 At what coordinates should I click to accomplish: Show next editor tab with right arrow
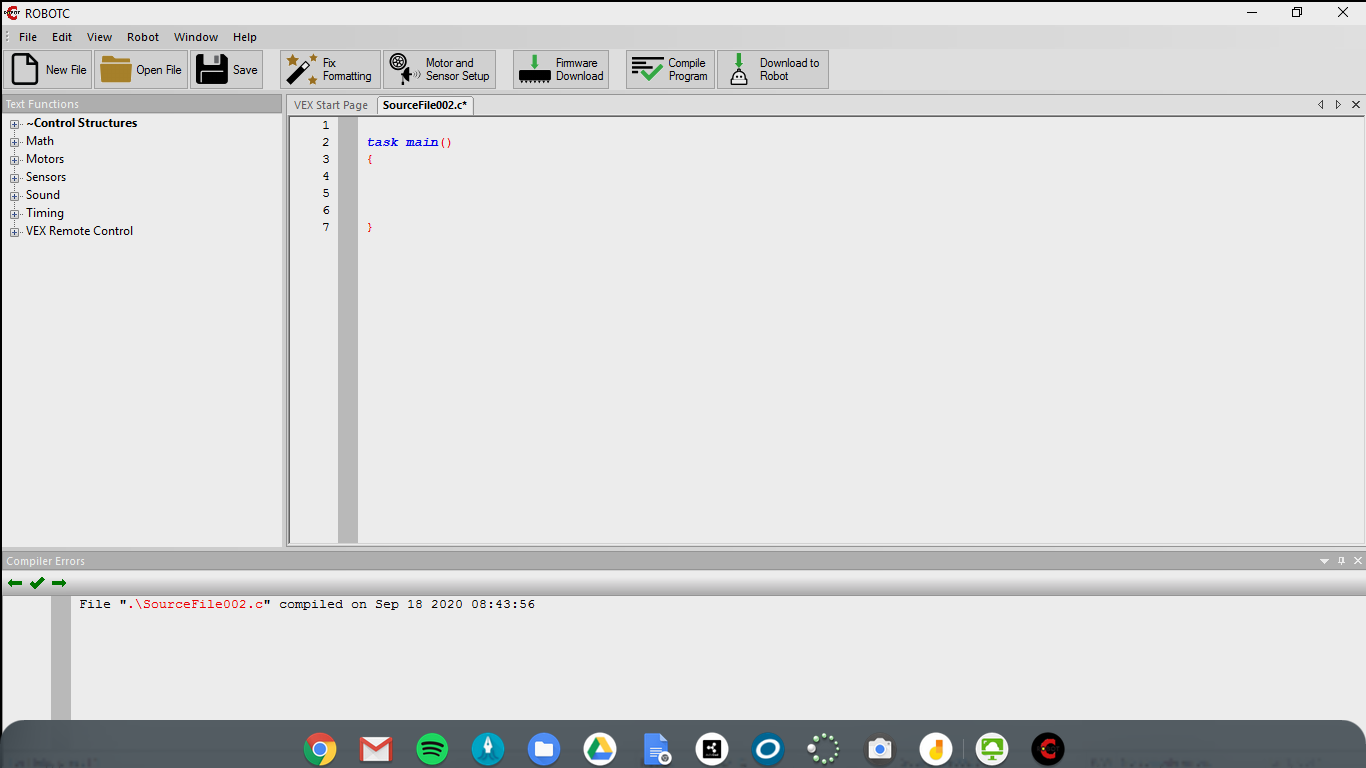click(x=1338, y=105)
